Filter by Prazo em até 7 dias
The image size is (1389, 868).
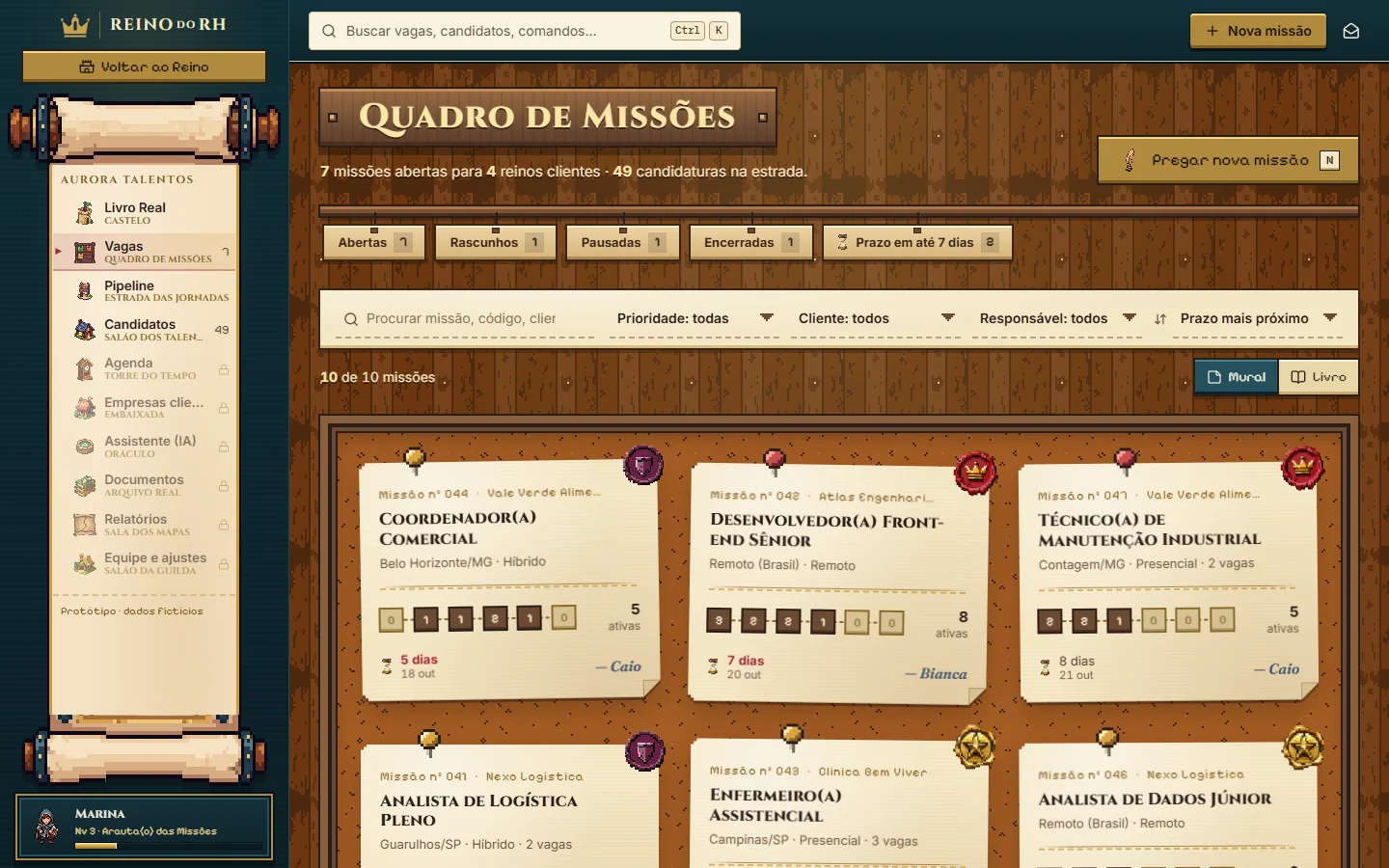coord(917,242)
